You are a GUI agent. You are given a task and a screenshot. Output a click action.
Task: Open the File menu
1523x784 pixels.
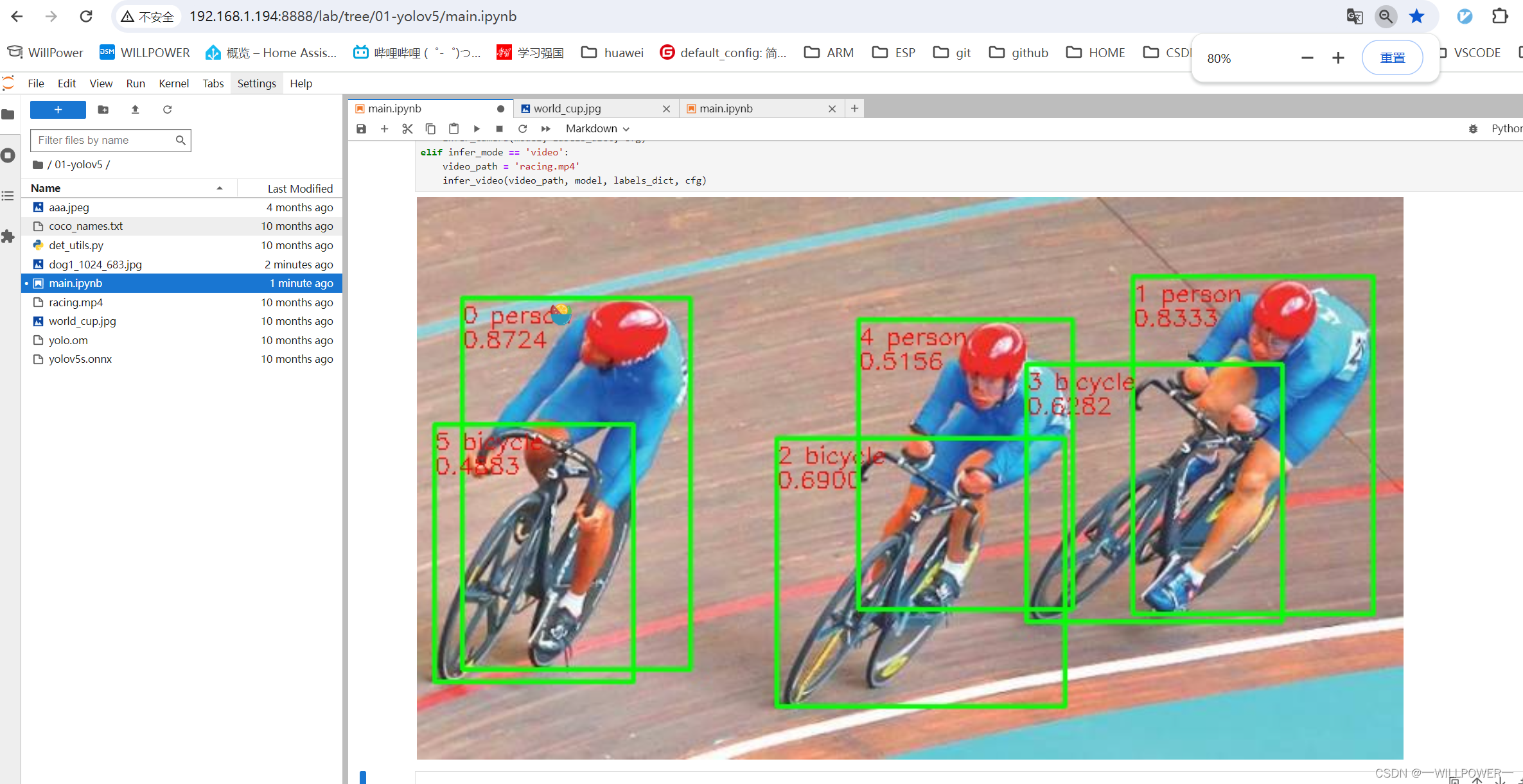[x=36, y=83]
